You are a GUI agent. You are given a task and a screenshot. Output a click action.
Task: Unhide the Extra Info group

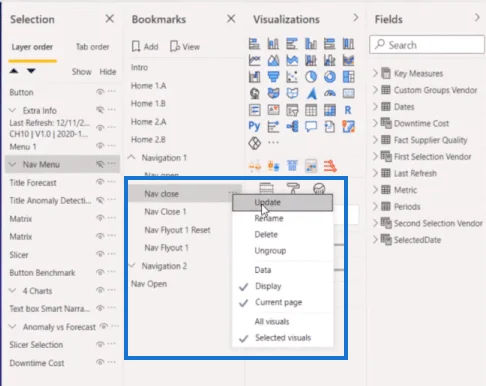coord(100,110)
